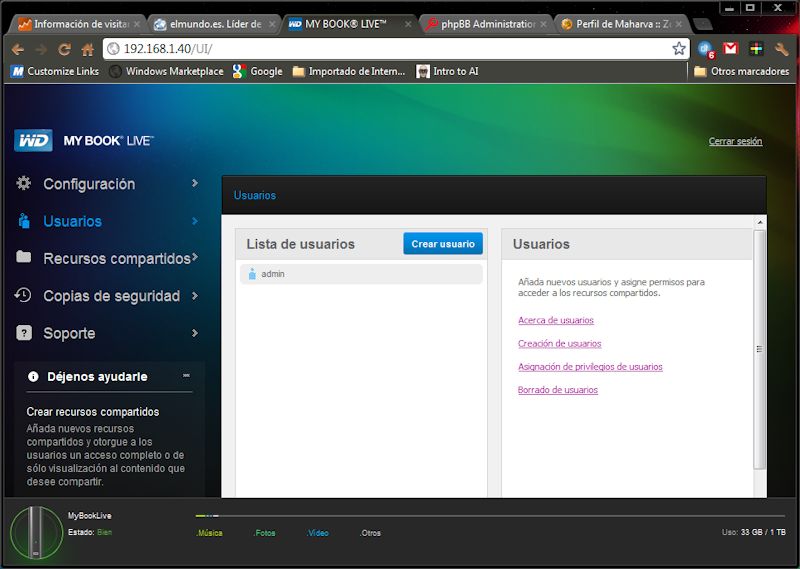Screen dimensions: 800x569
Task: Click the Configuración gear icon
Action: click(x=23, y=183)
